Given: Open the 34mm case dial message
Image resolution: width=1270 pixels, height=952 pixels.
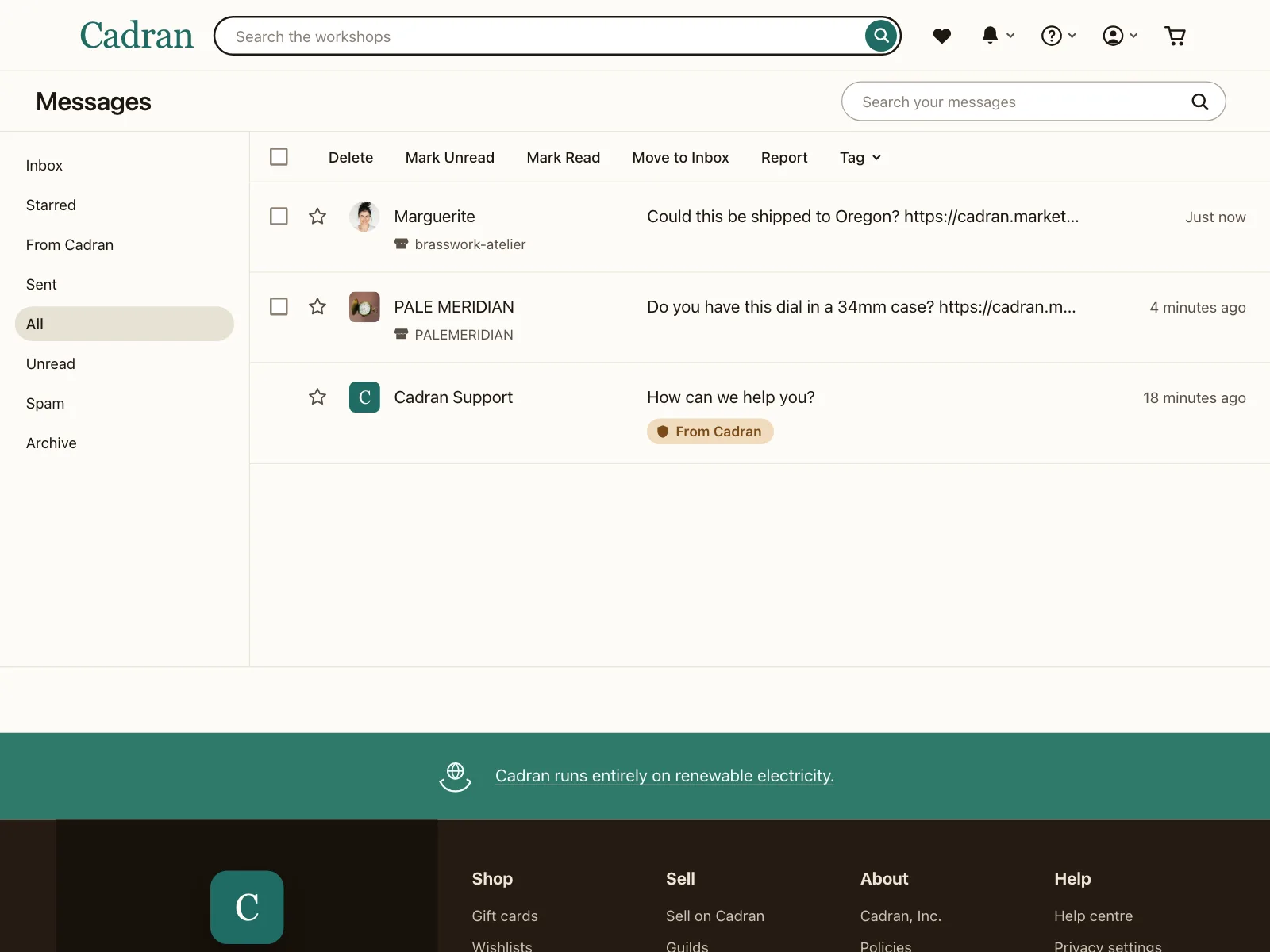Looking at the screenshot, I should tap(861, 307).
